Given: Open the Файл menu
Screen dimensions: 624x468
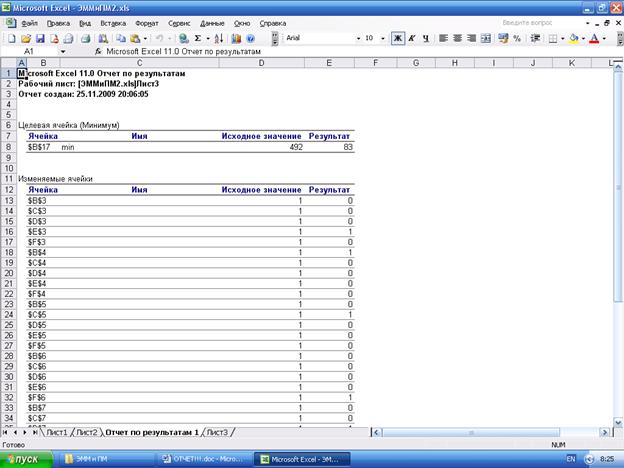Looking at the screenshot, I should click(29, 23).
